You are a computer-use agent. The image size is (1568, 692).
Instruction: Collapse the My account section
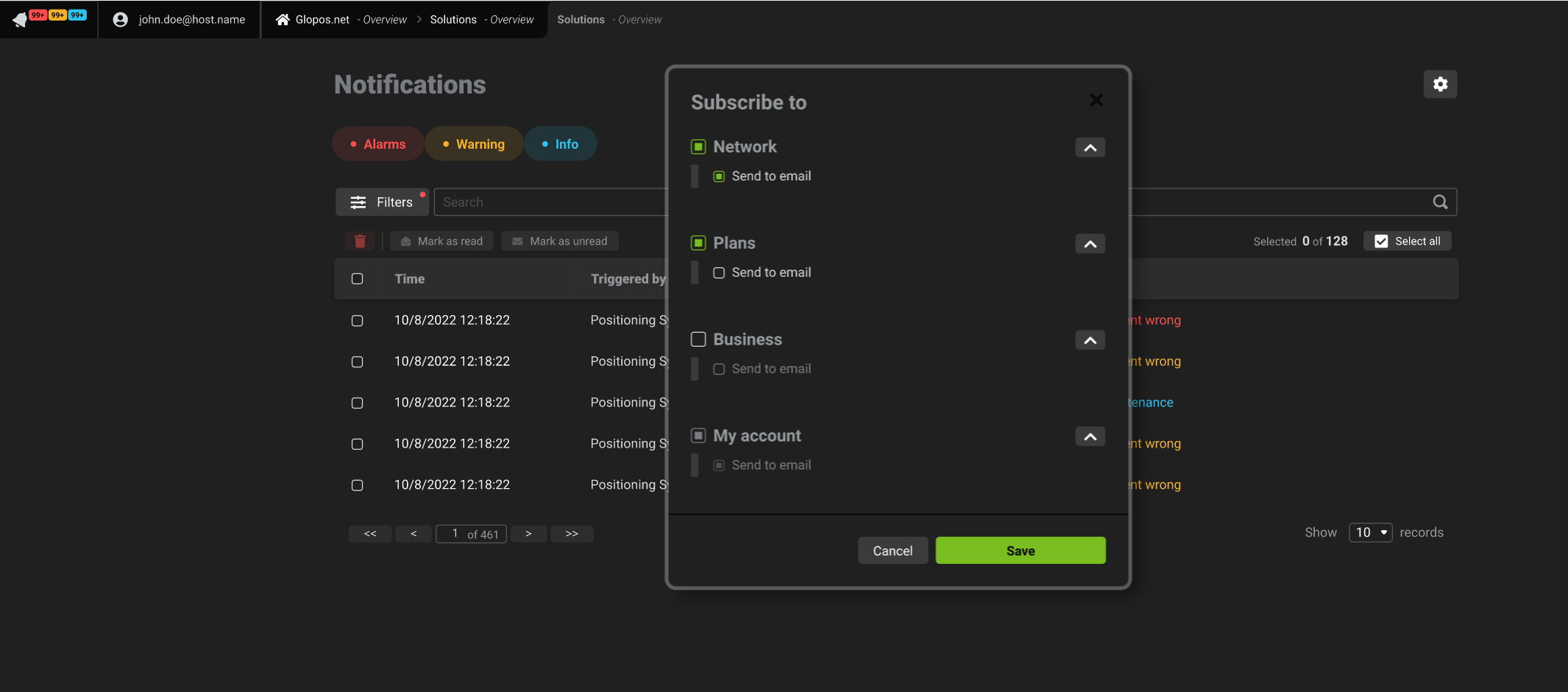1090,437
